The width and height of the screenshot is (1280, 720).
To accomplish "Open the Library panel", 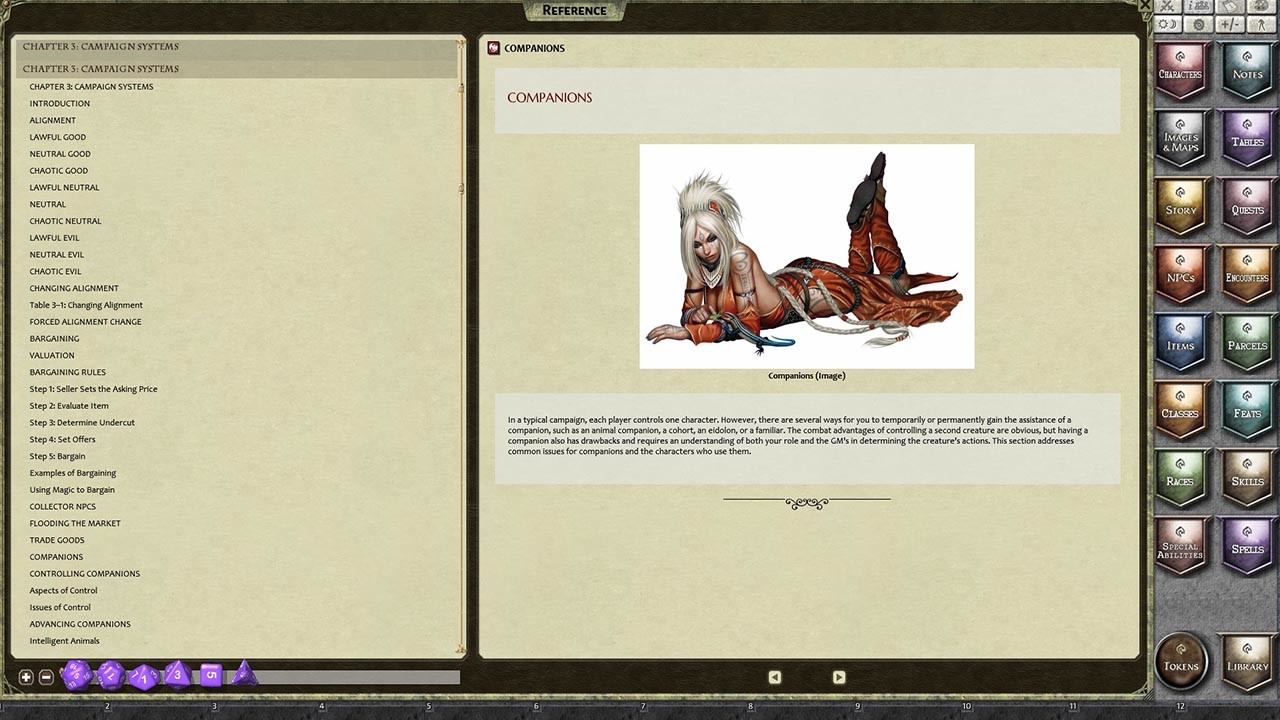I will (1246, 660).
